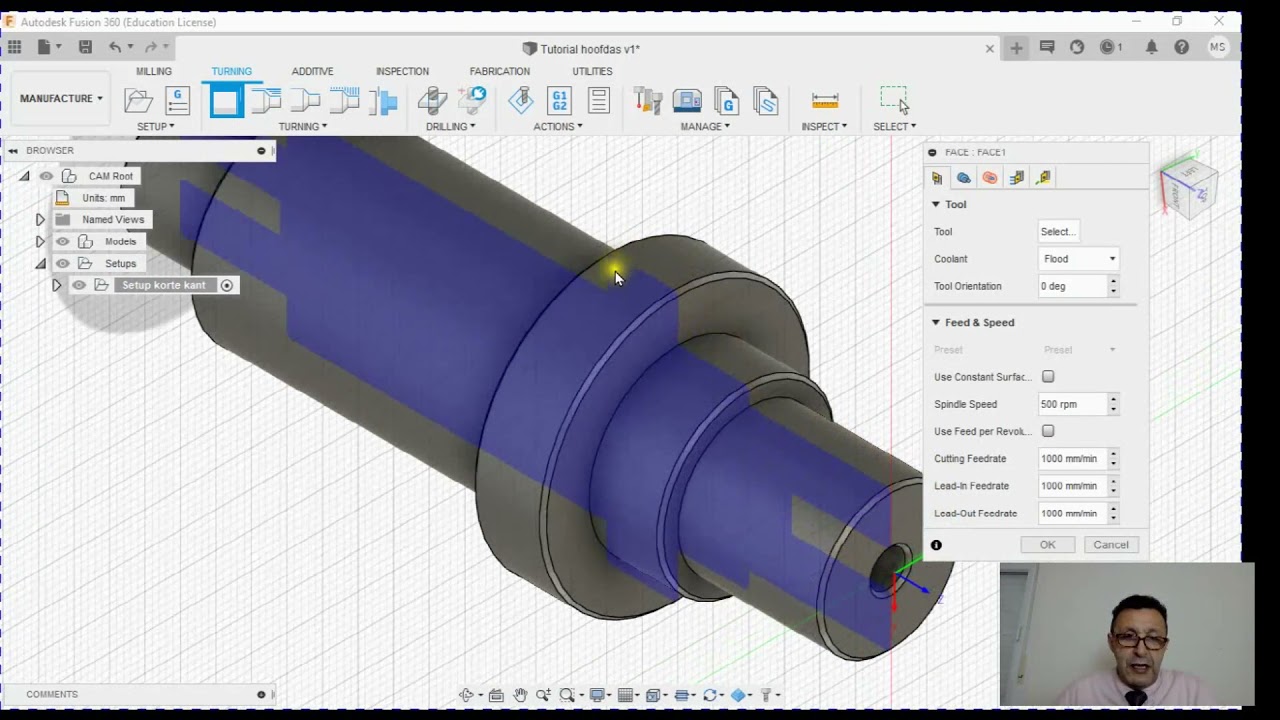Screen dimensions: 1280x720
Task: Open the SETUP dropdown menu
Action: click(156, 127)
